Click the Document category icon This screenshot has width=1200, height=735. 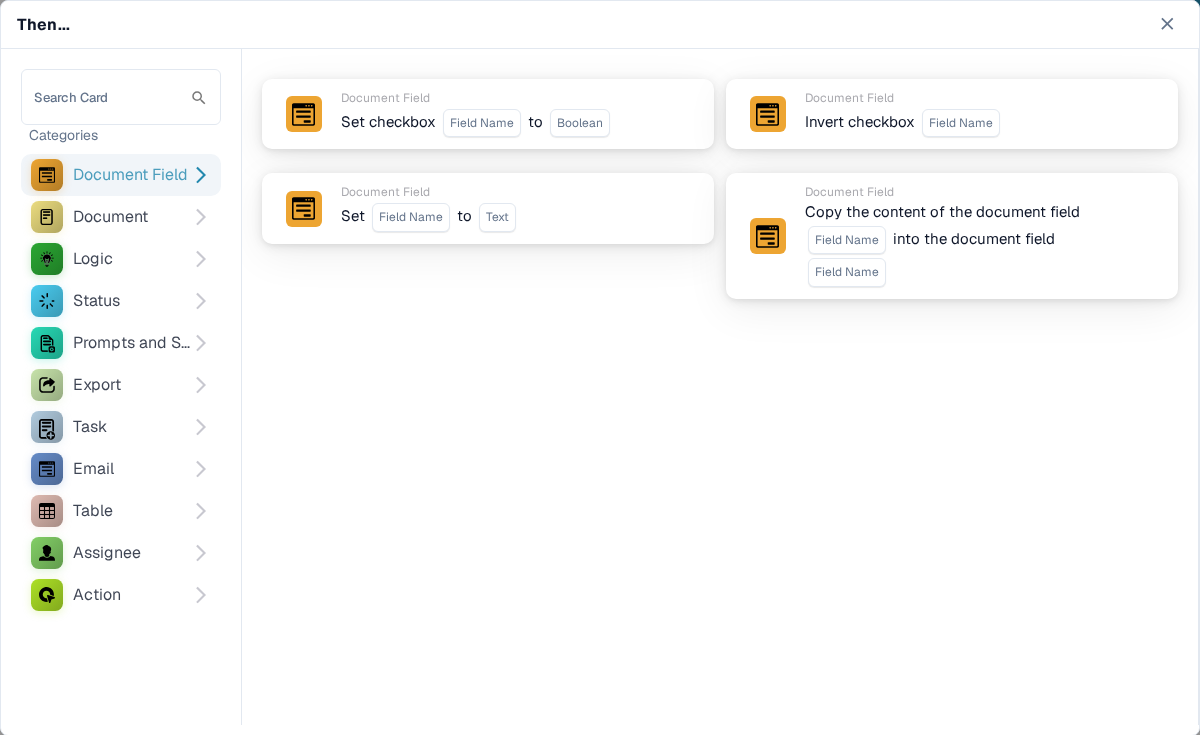(47, 217)
